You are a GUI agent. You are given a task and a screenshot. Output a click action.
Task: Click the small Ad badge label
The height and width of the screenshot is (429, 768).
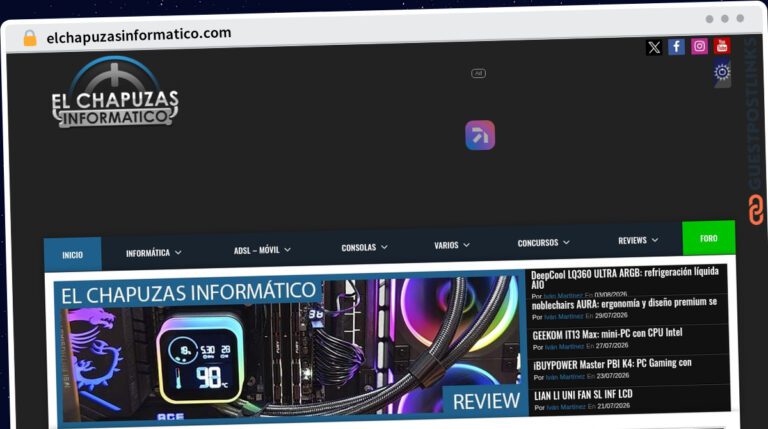click(x=479, y=73)
